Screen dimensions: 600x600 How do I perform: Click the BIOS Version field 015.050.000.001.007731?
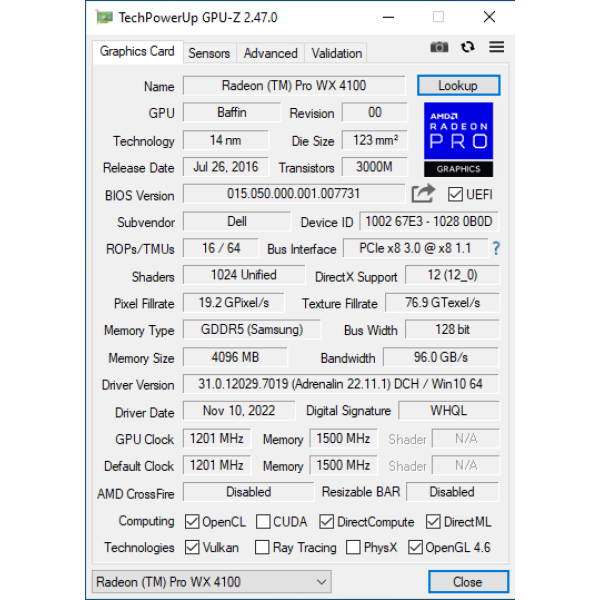pyautogui.click(x=294, y=194)
